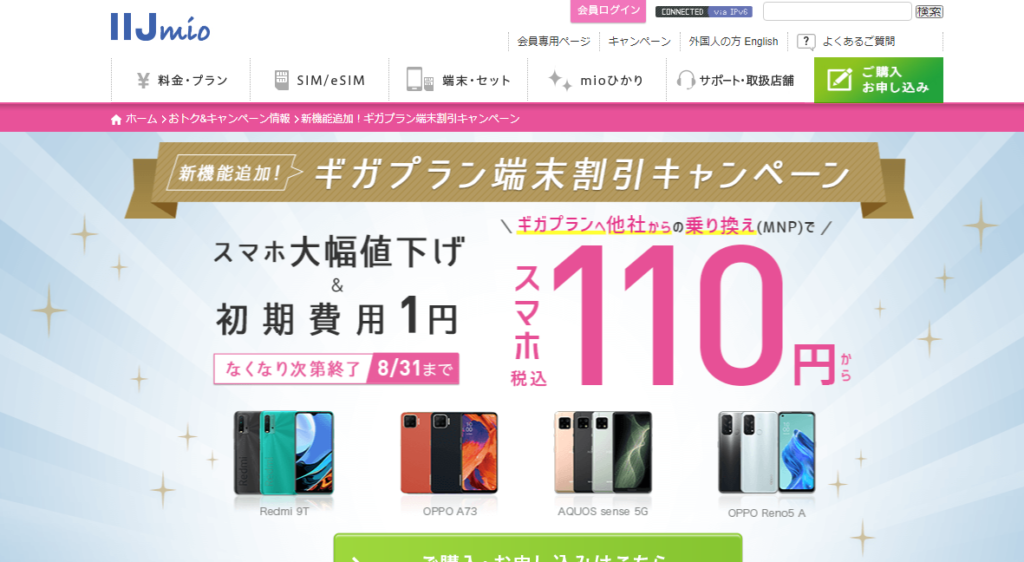The width and height of the screenshot is (1024, 562).
Task: Select the AQUOS sense 5G phone image
Action: (x=603, y=452)
